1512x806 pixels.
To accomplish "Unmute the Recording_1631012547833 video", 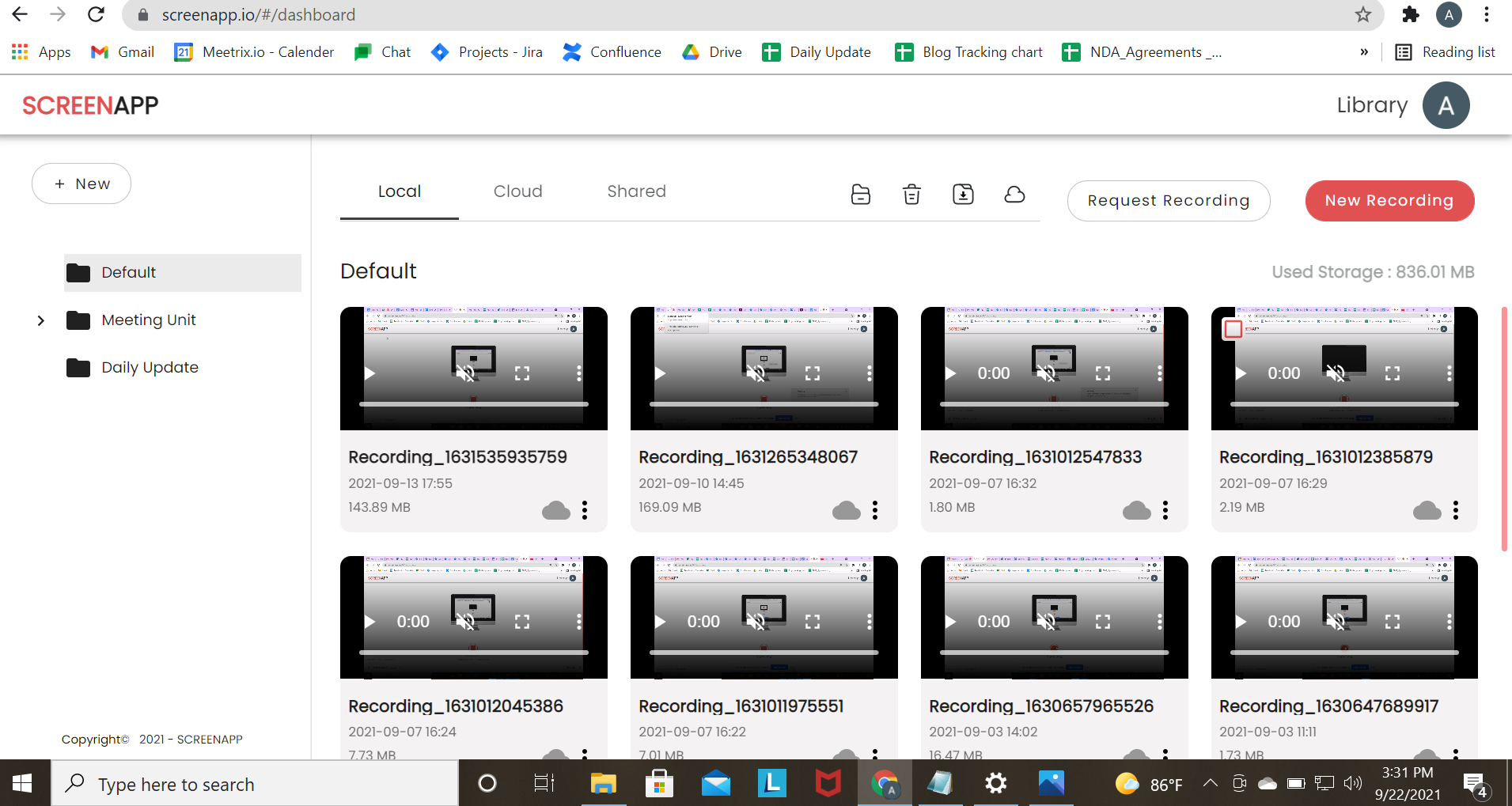I will [1046, 373].
